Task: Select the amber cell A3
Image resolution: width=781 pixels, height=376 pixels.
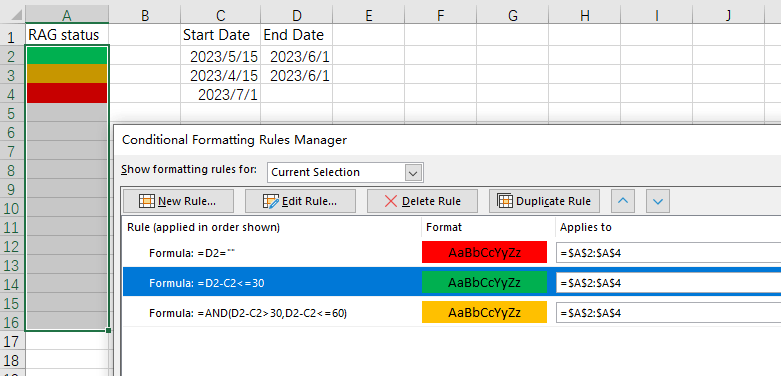Action: [67, 74]
